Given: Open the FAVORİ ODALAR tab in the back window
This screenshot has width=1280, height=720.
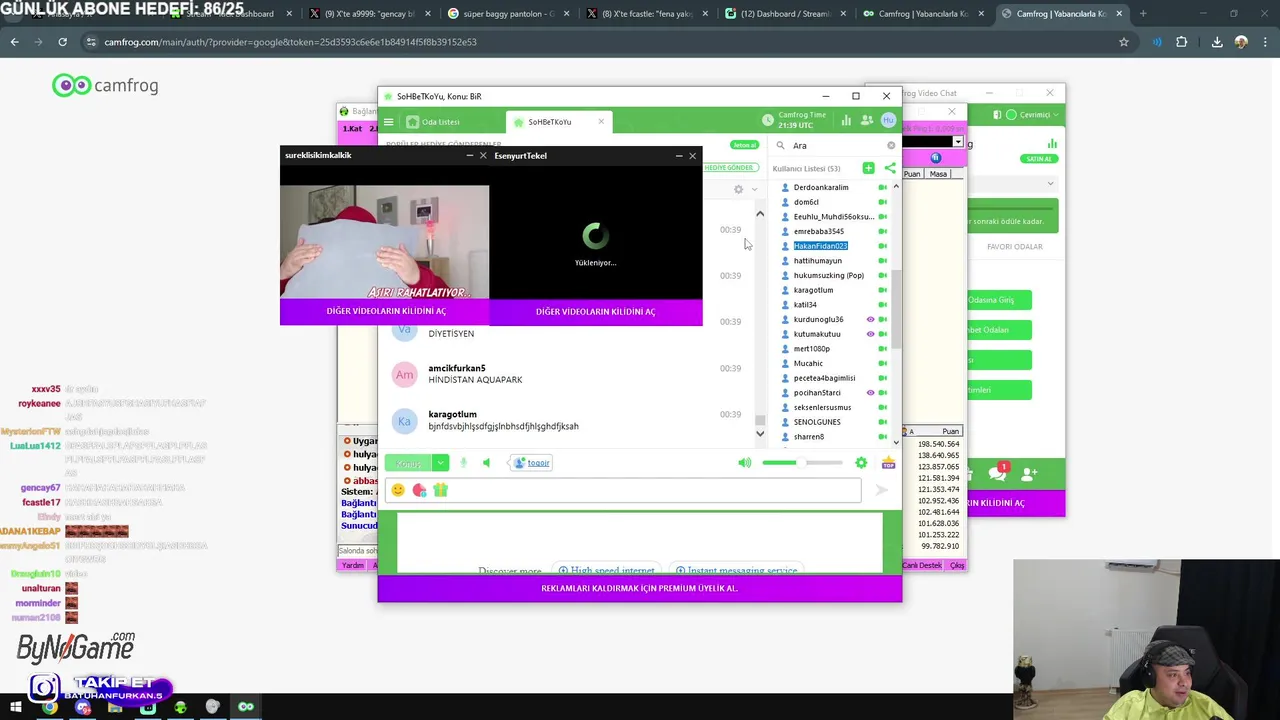Looking at the screenshot, I should [x=1015, y=247].
